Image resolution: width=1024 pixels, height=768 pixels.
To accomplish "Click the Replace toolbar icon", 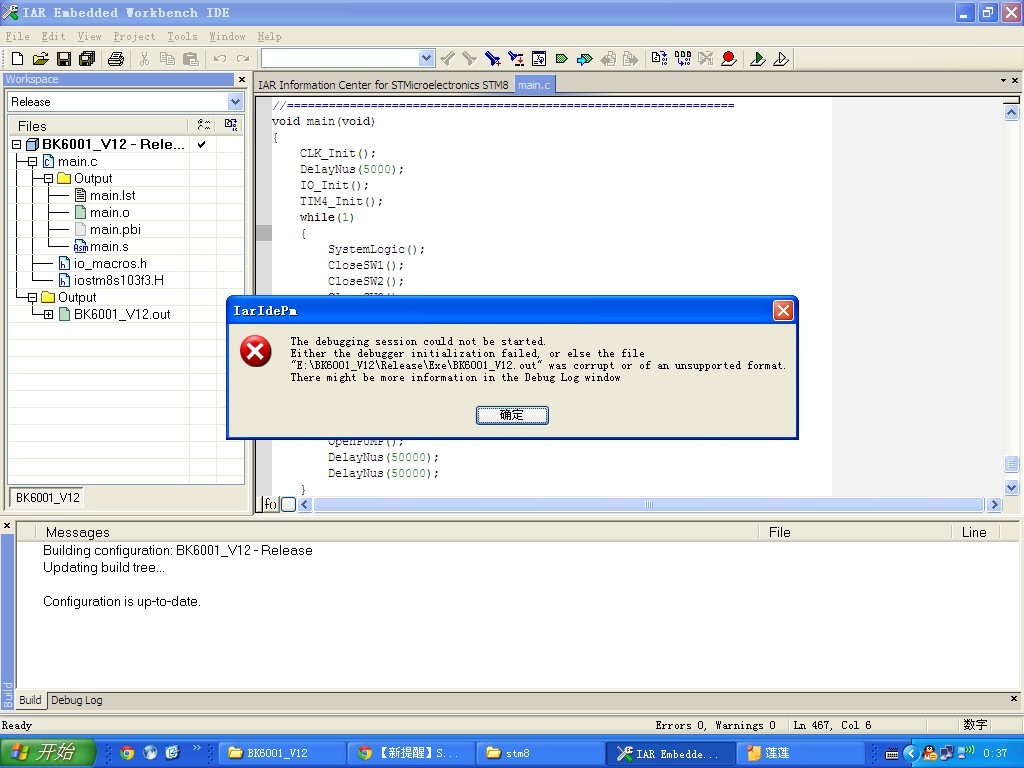I will (516, 59).
